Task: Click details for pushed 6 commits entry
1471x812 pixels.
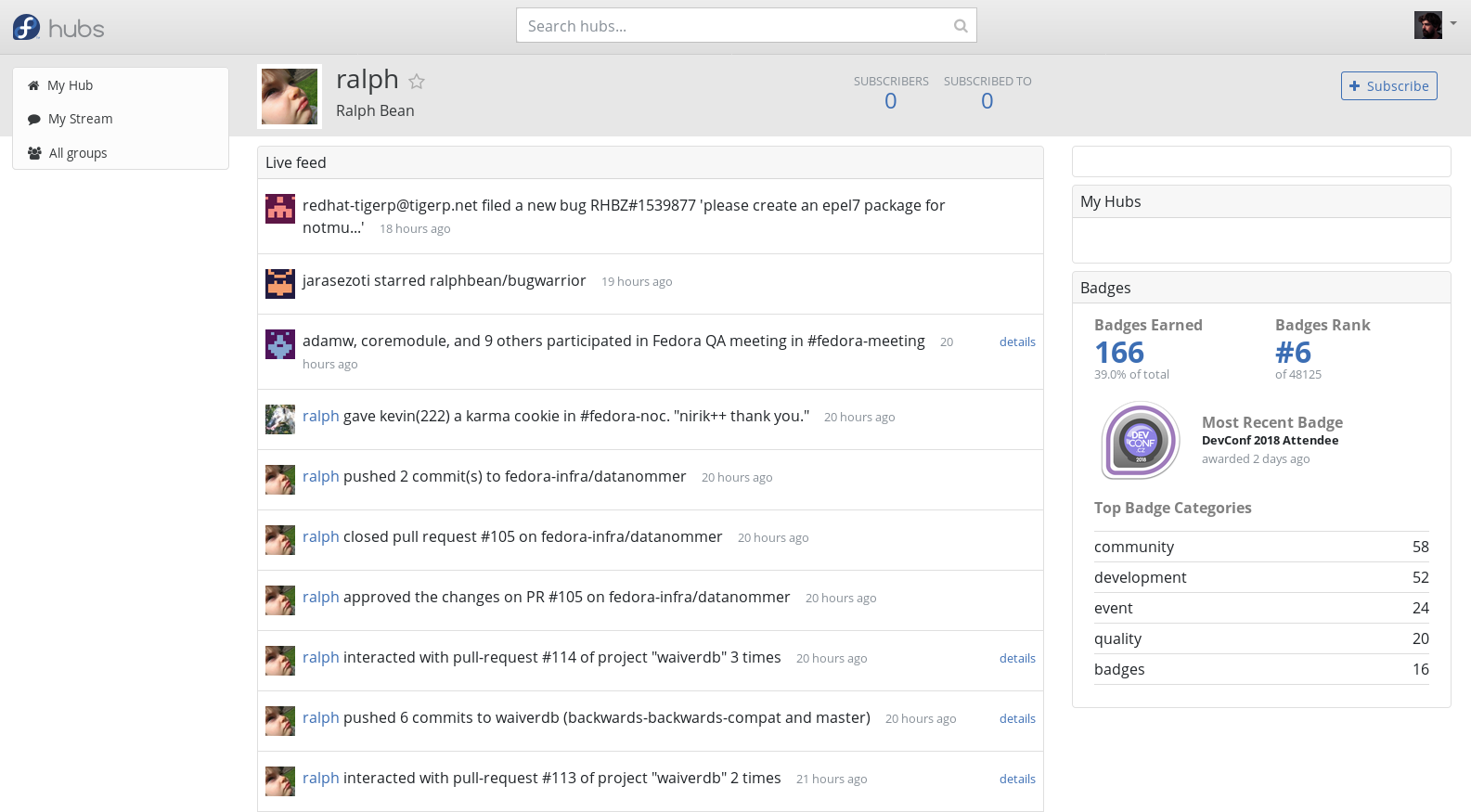Action: click(x=1017, y=719)
